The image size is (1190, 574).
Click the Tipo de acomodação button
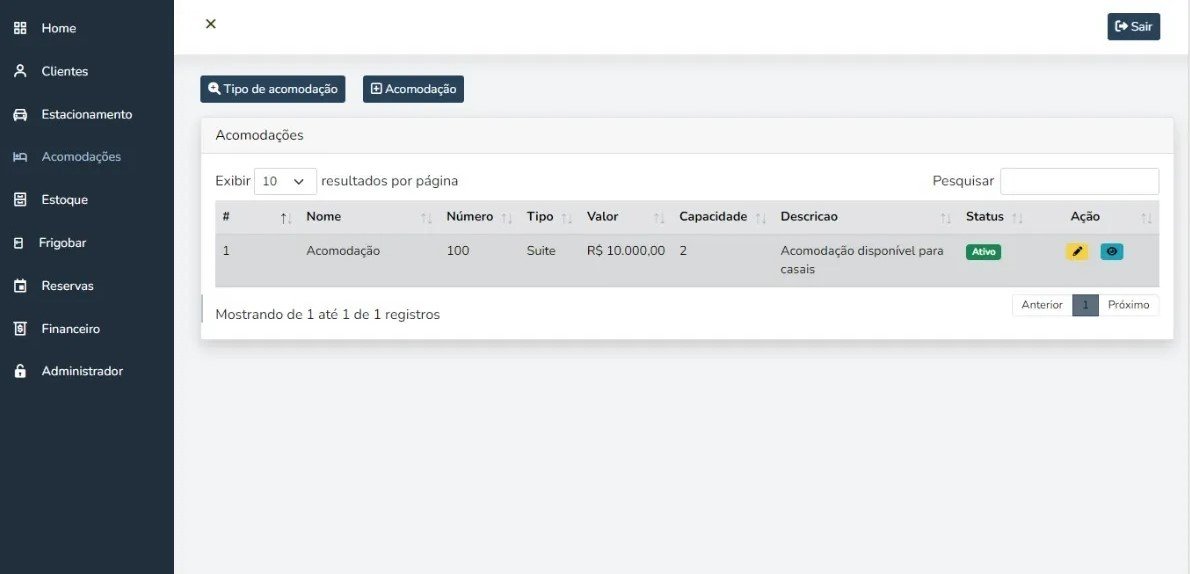coord(272,89)
